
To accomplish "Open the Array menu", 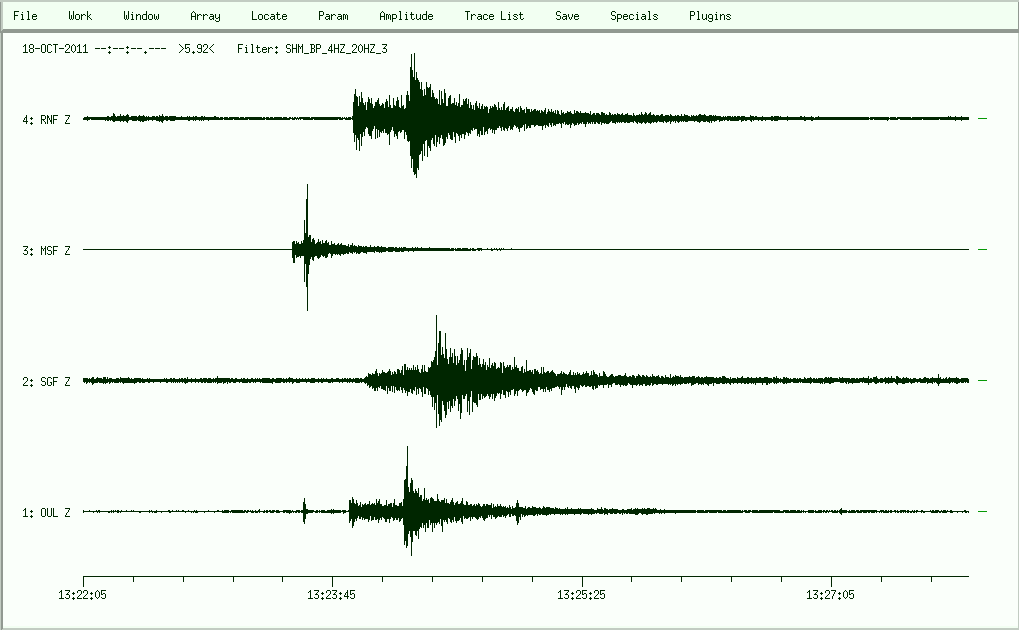I will click(205, 16).
